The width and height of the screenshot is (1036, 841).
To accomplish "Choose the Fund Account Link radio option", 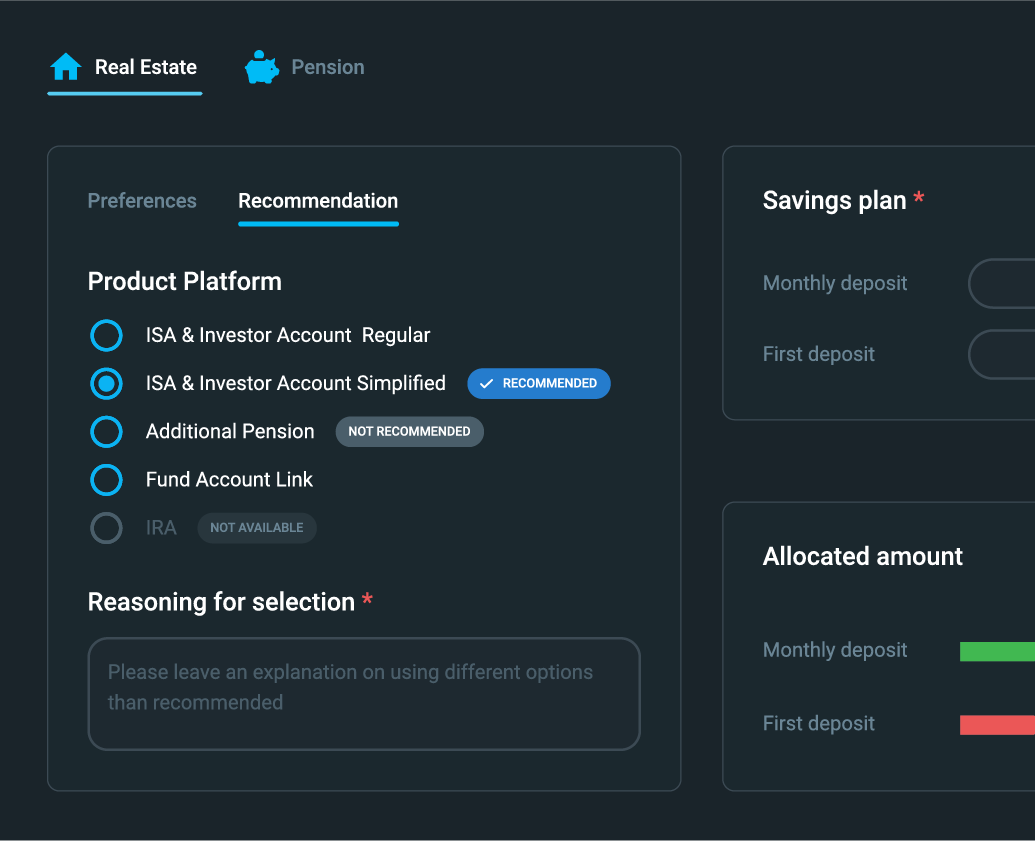I will (106, 480).
